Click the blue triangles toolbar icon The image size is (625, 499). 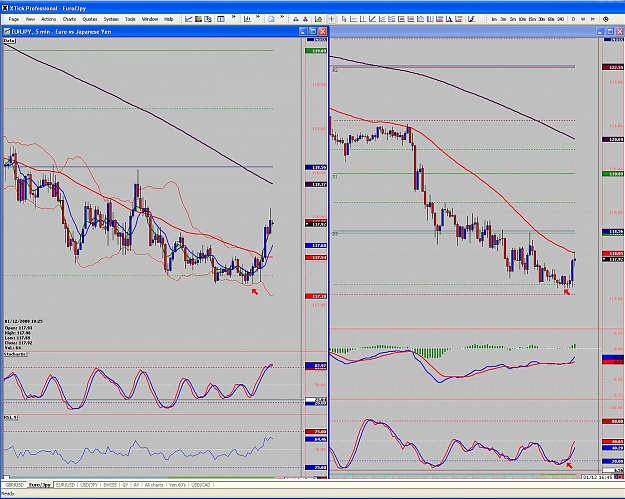[296, 19]
